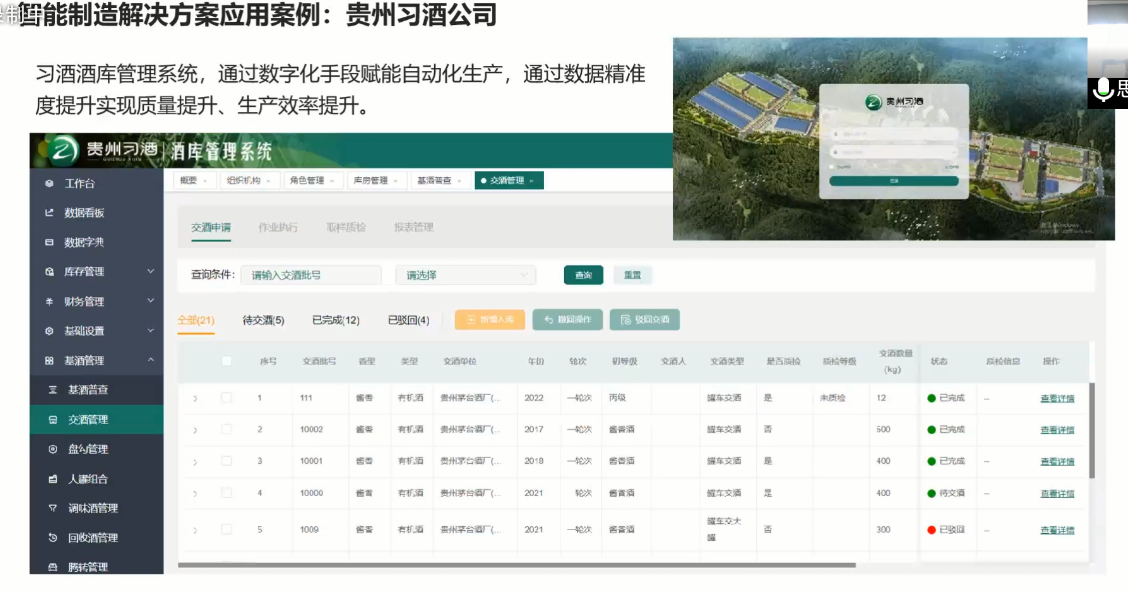Click the 状态 column header
1128x593 pixels.
tap(939, 361)
